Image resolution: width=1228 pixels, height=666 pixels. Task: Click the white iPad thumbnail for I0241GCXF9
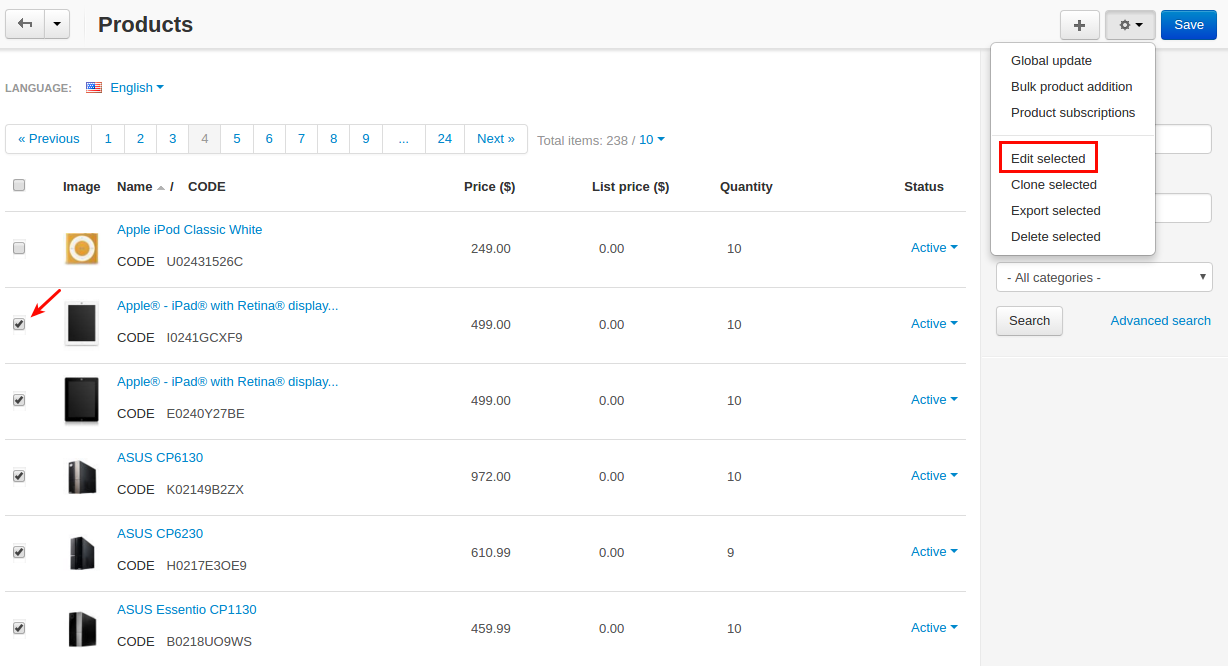tap(82, 324)
